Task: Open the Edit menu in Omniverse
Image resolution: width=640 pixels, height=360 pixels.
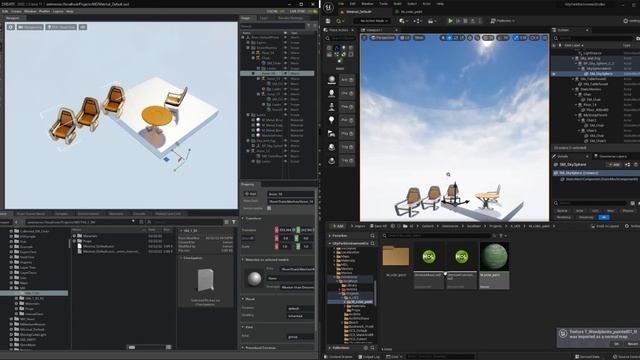Action: pos(5,11)
